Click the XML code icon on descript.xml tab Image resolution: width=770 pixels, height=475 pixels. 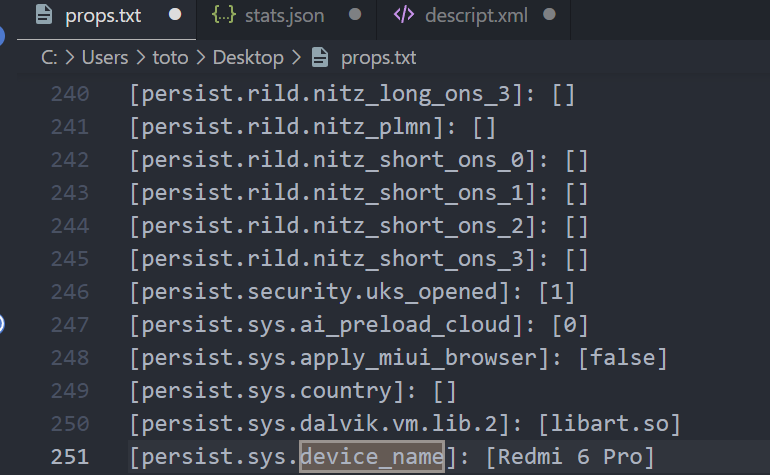click(404, 15)
